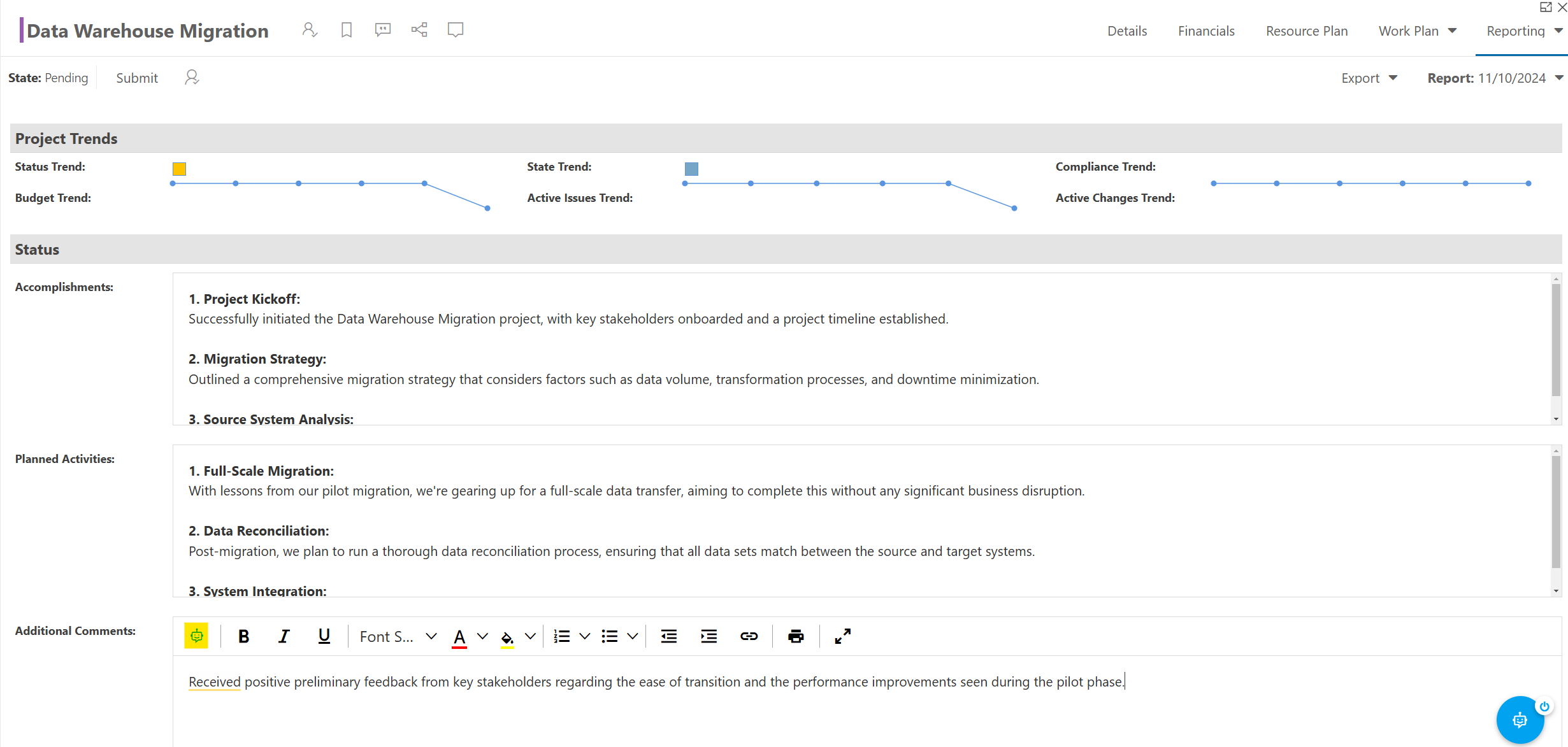Open the Resource Plan tab
This screenshot has height=747, width=1568.
[x=1307, y=31]
